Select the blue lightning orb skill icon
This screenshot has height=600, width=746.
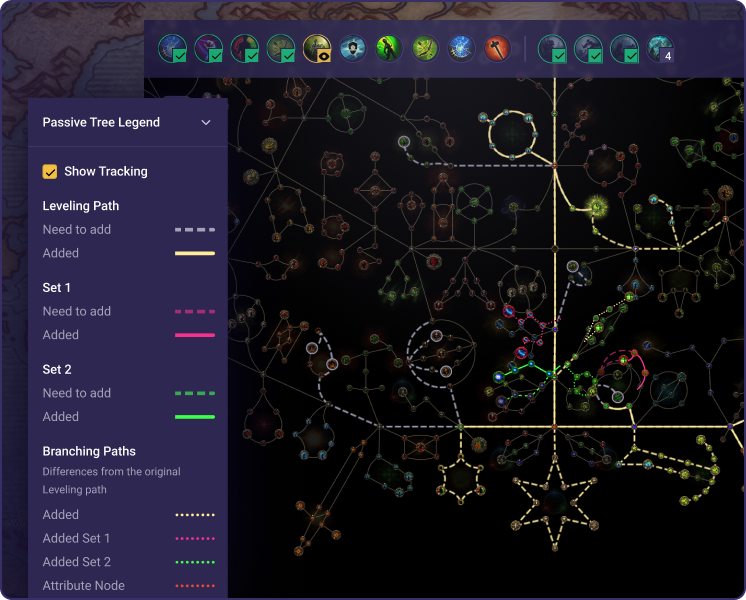point(461,48)
